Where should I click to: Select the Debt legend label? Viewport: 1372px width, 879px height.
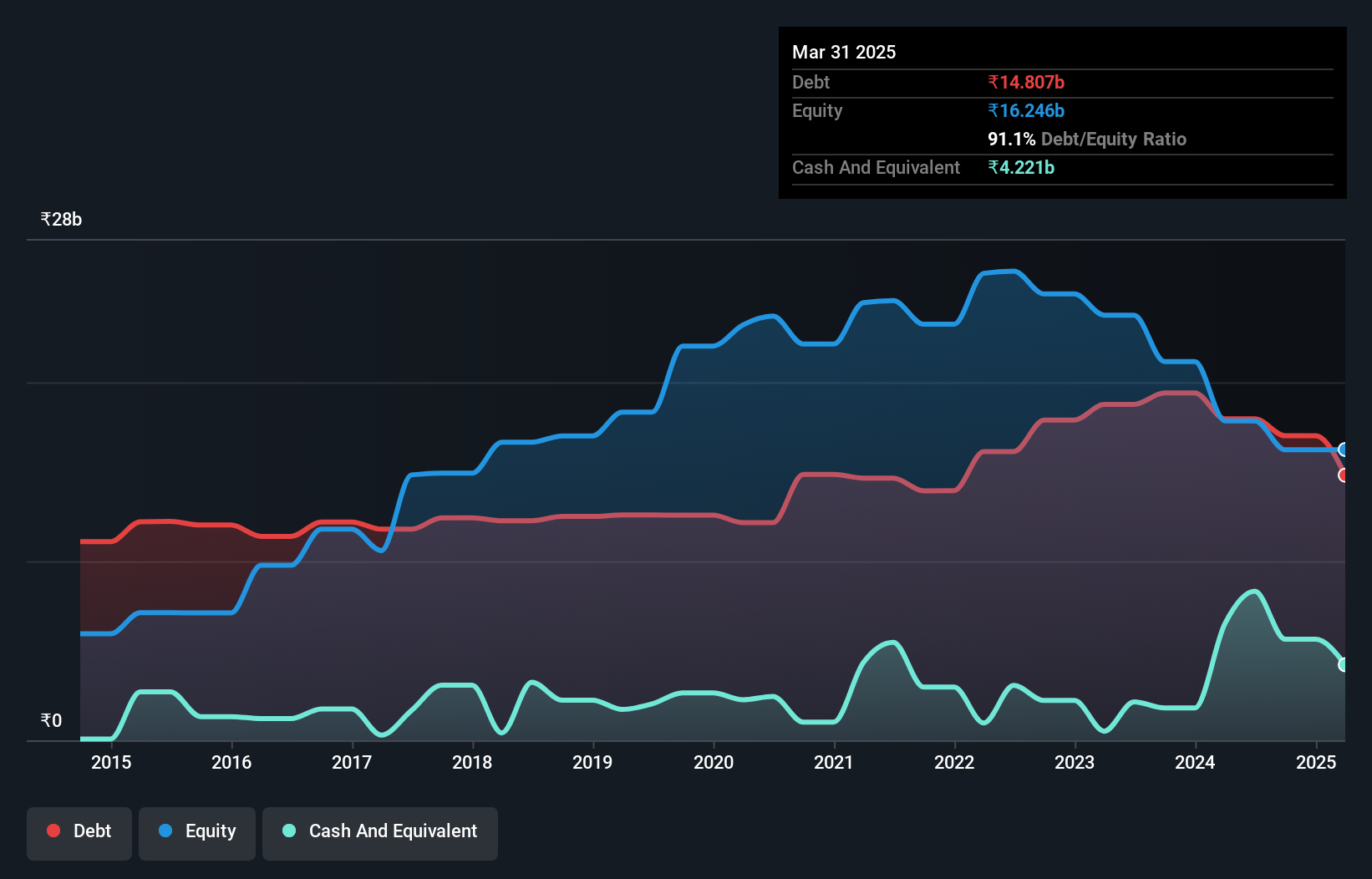(x=92, y=831)
